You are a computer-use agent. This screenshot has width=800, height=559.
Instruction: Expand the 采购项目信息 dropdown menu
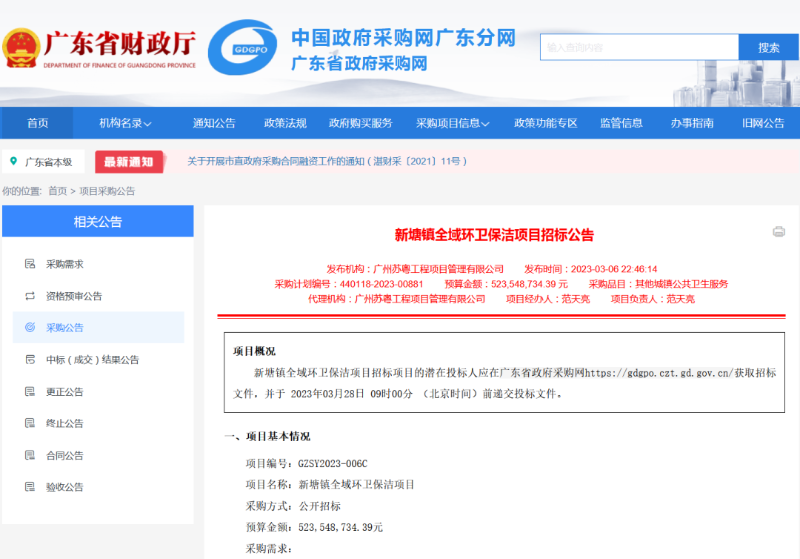[453, 123]
